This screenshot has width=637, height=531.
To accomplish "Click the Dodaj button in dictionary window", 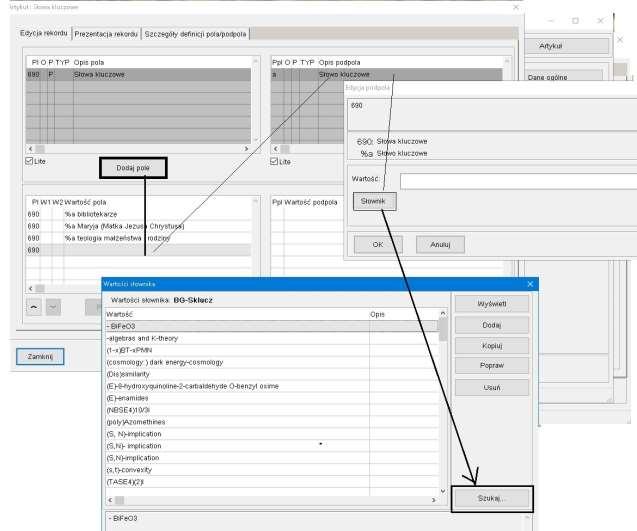I will coord(492,325).
